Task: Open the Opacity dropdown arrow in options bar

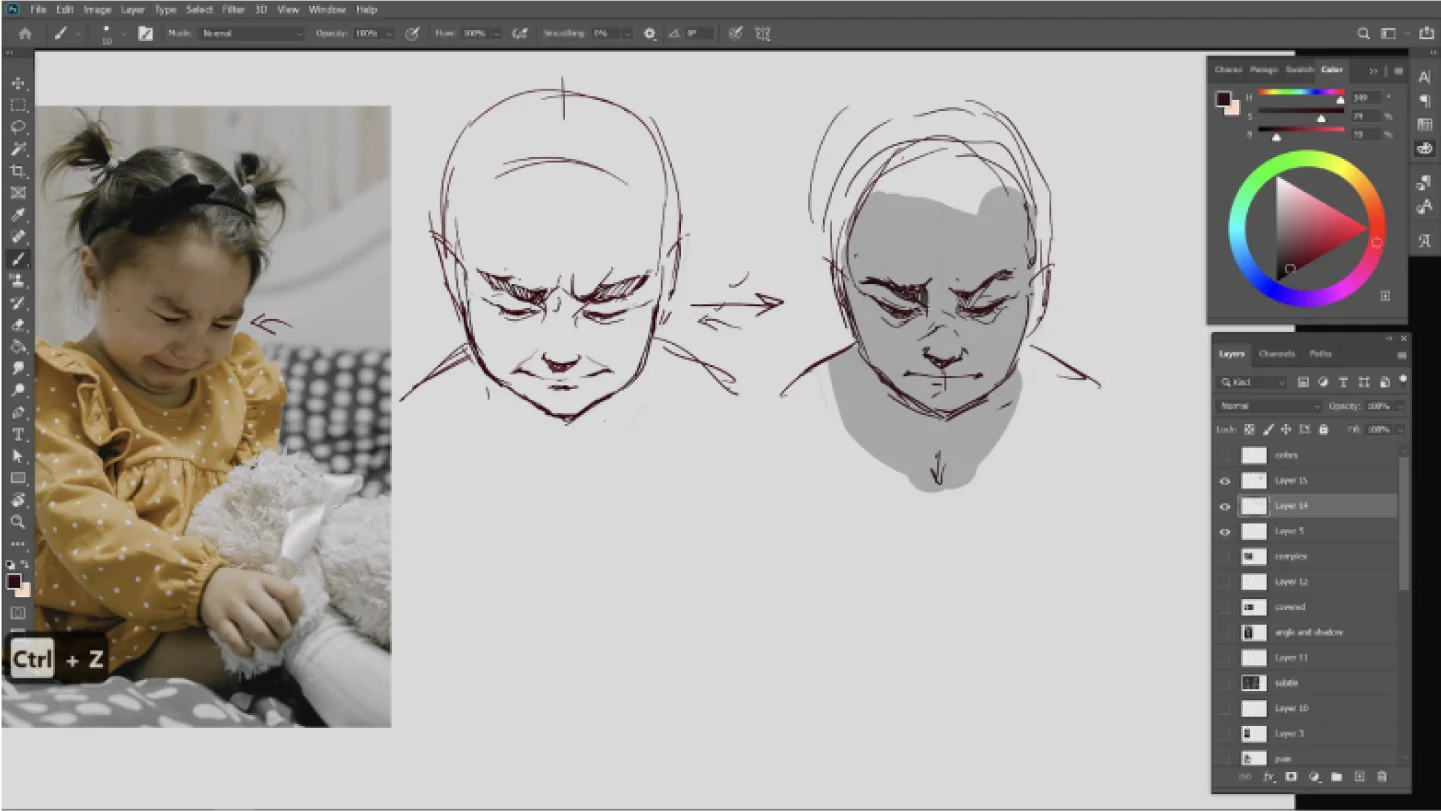Action: coord(387,33)
